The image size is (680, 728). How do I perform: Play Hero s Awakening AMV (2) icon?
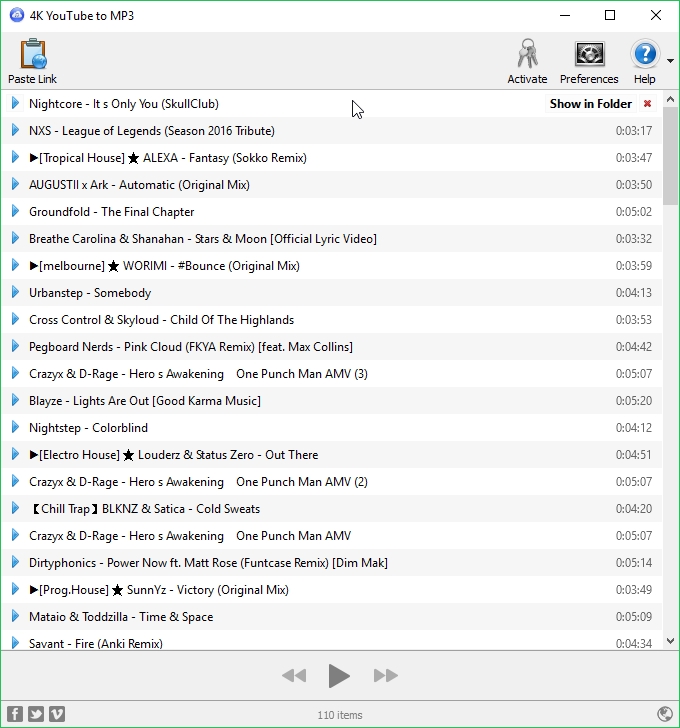[x=15, y=481]
